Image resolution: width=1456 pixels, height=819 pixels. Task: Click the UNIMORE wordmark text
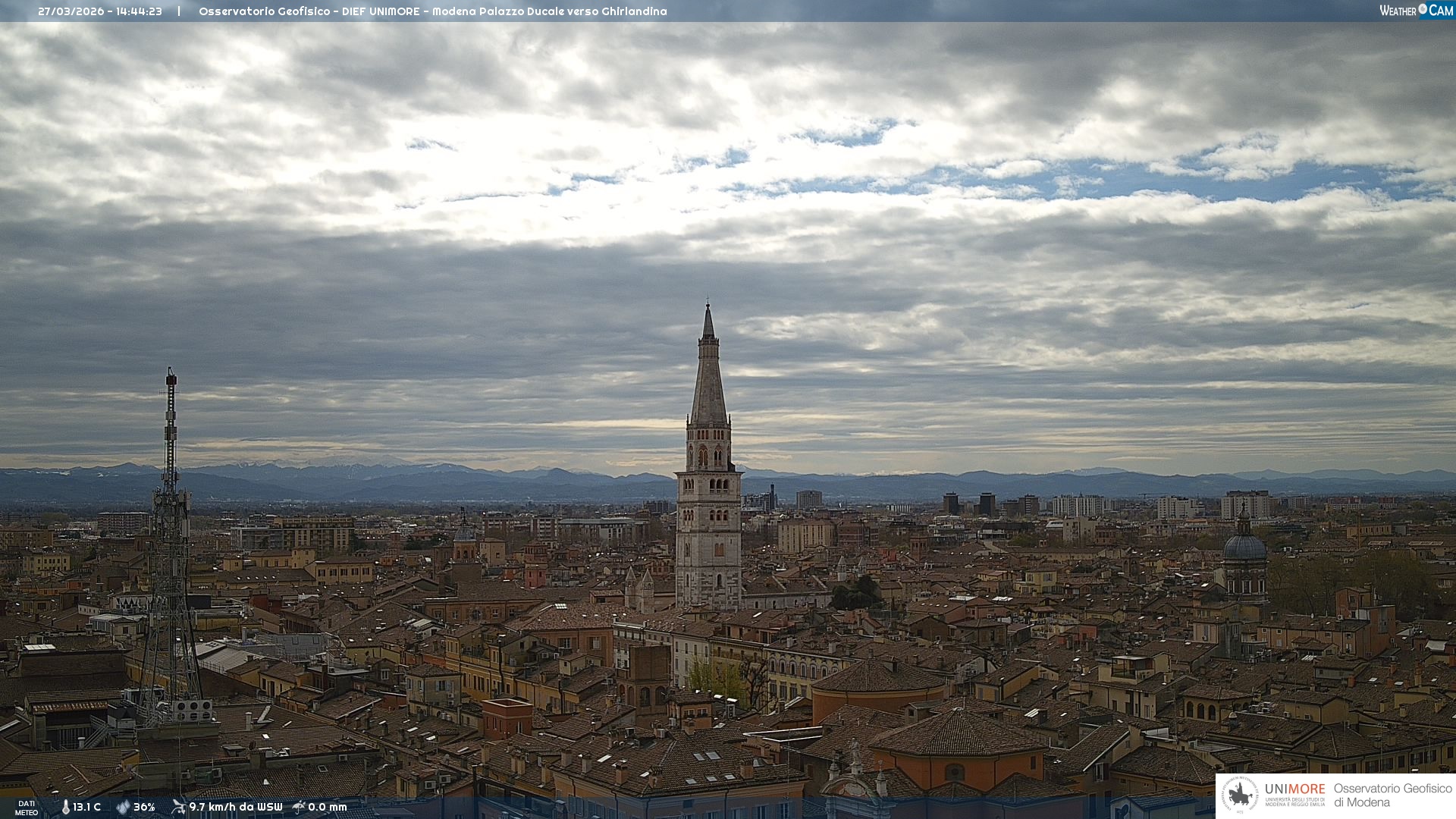point(1294,789)
